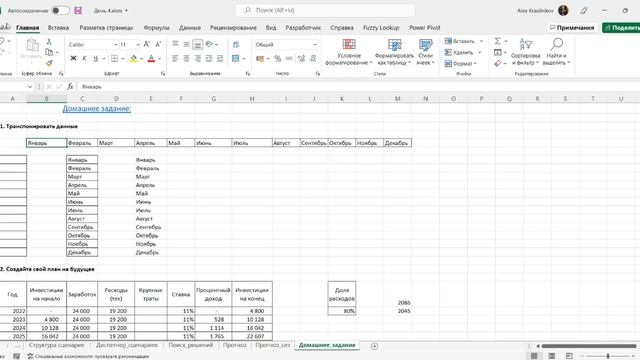Save the workbook with the purple disk icon
This screenshot has width=640, height=360.
[78, 11]
